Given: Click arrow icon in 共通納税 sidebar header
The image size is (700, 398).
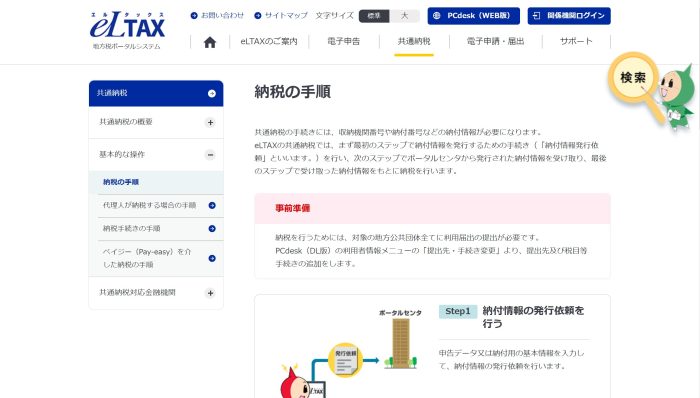Looking at the screenshot, I should click(x=212, y=93).
